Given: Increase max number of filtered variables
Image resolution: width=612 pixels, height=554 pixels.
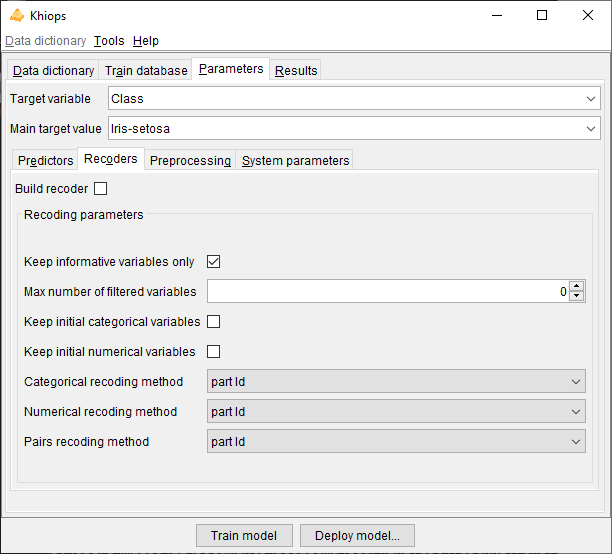Looking at the screenshot, I should [x=577, y=286].
